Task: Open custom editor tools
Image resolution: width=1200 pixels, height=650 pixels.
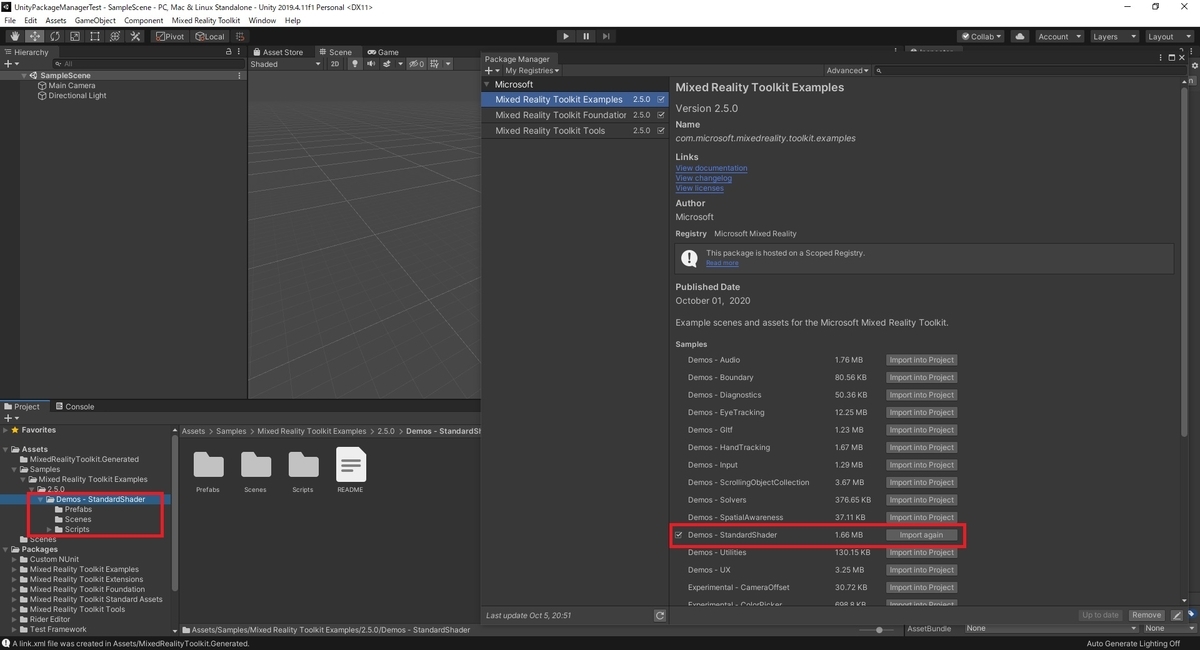Action: click(x=134, y=37)
